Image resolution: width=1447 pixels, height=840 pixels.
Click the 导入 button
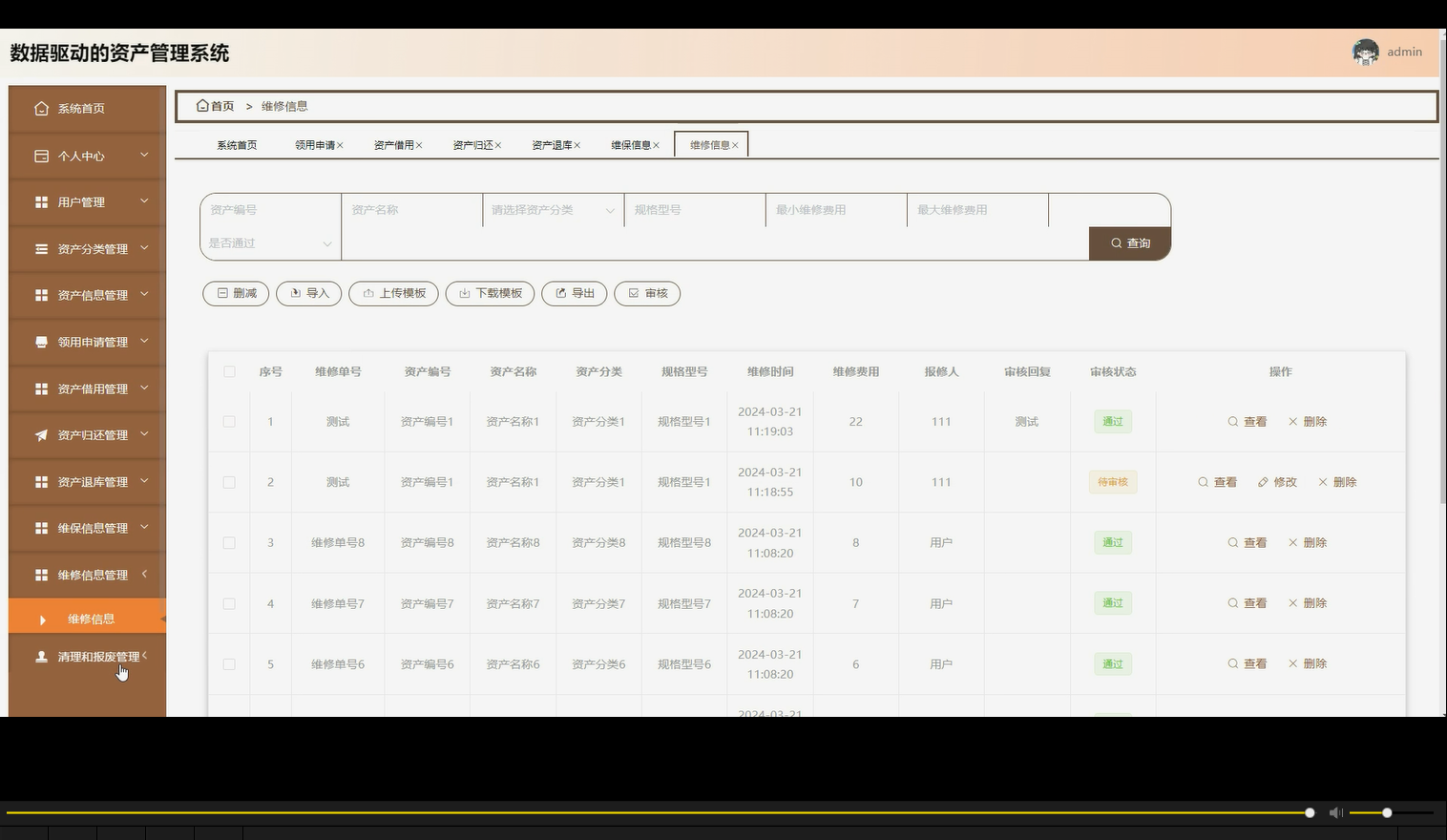tap(309, 293)
